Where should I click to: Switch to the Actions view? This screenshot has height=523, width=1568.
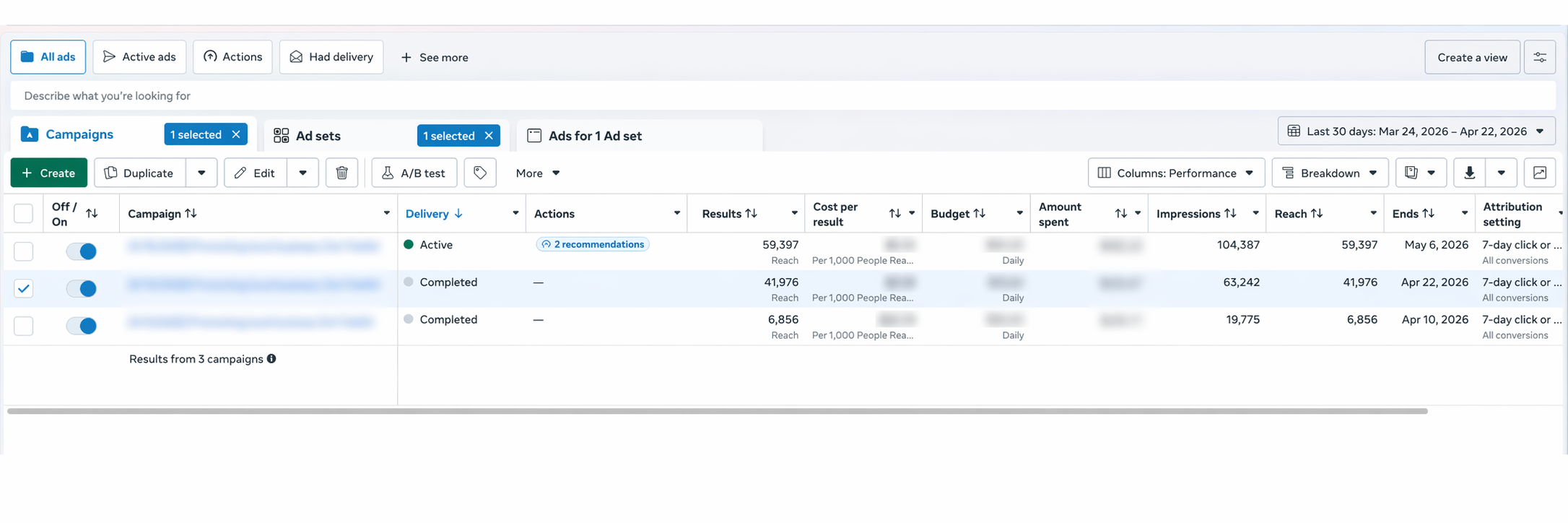232,57
